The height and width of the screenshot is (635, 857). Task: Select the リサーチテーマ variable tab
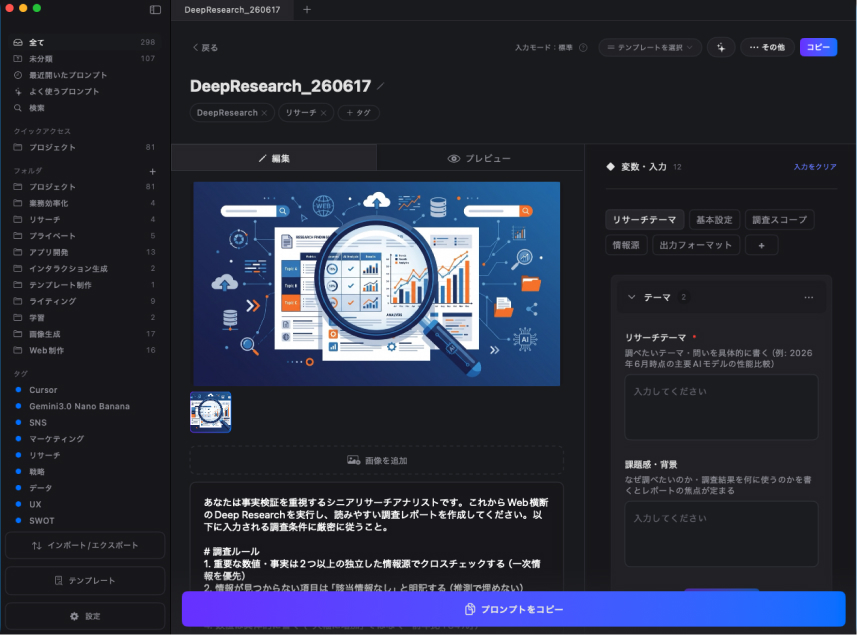click(644, 220)
